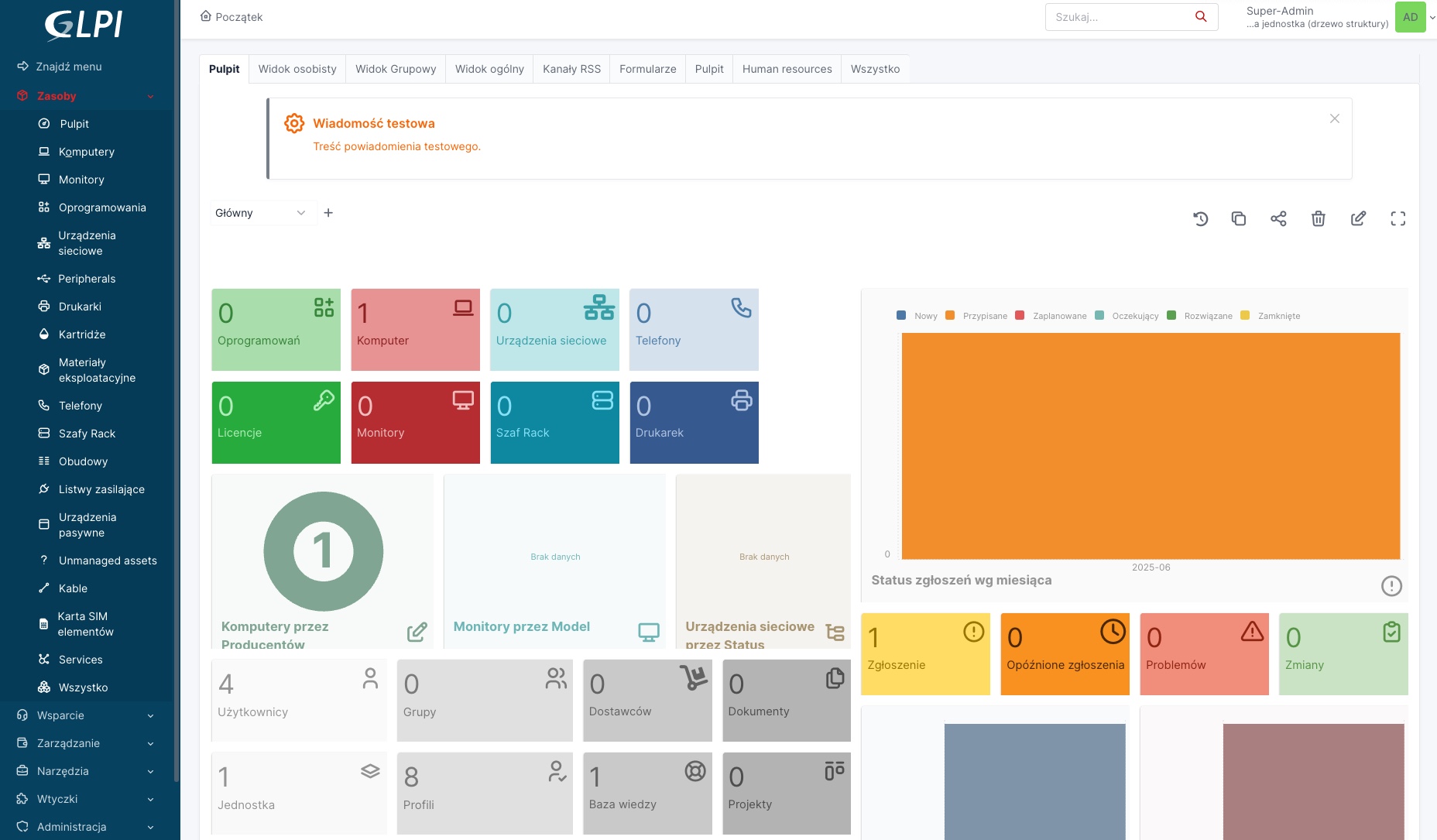Add a new dashboard with plus icon

click(x=328, y=213)
